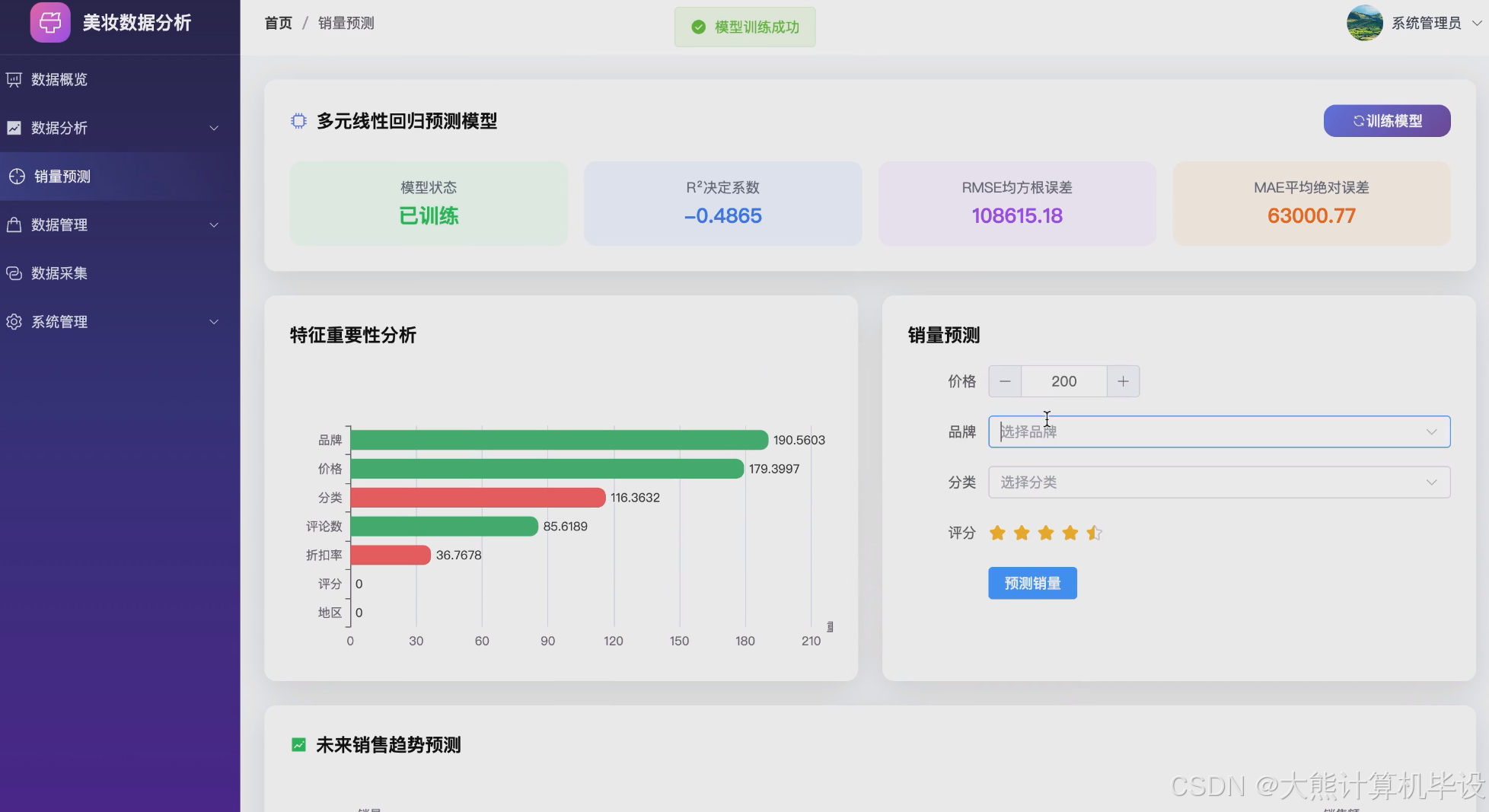Click the third rating star
This screenshot has width=1489, height=812.
coord(1045,533)
